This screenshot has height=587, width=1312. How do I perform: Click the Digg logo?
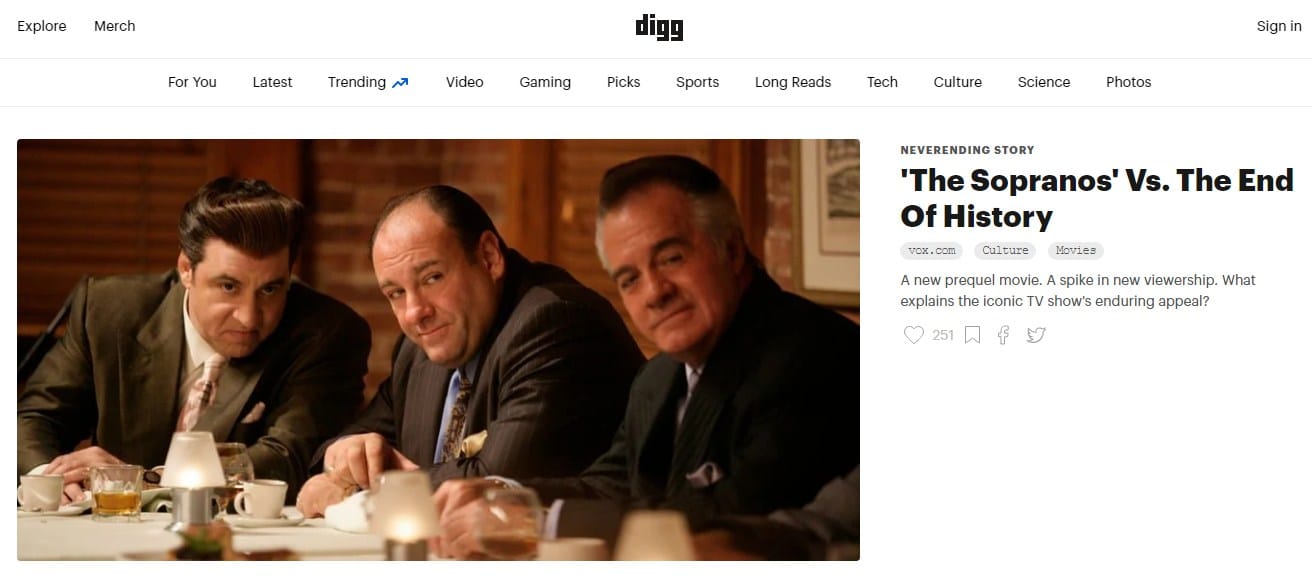pos(659,27)
